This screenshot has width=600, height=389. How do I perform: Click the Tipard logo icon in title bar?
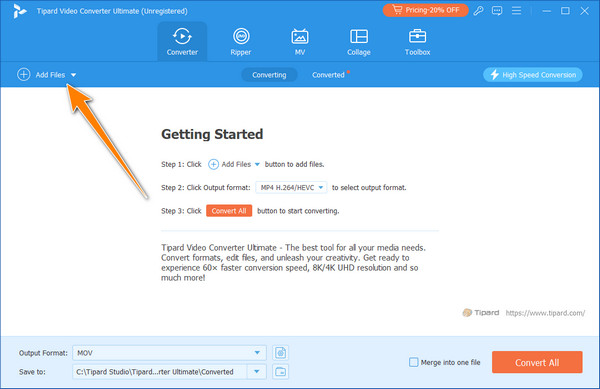point(19,11)
